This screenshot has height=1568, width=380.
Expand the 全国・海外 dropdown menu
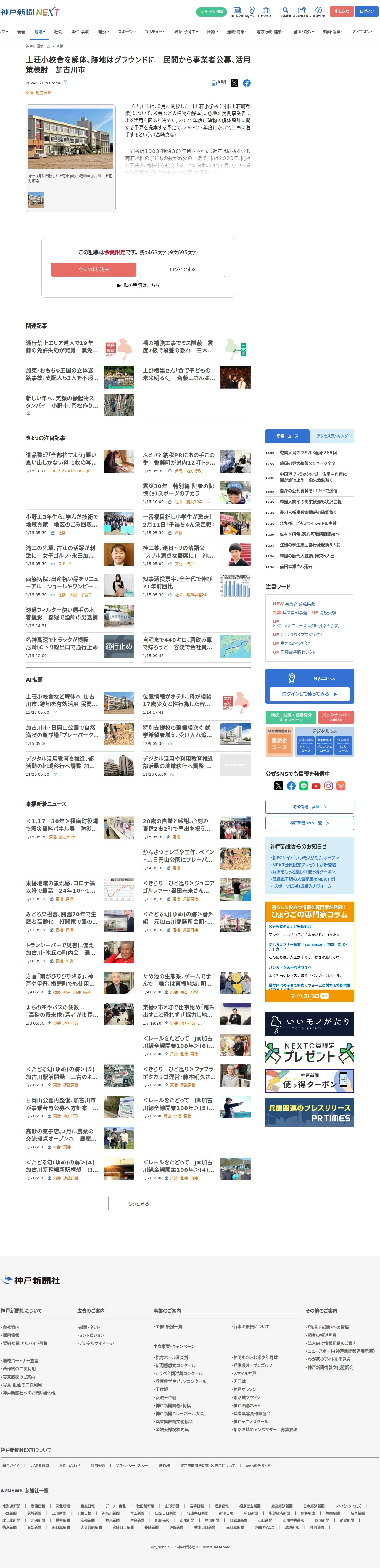tap(304, 32)
